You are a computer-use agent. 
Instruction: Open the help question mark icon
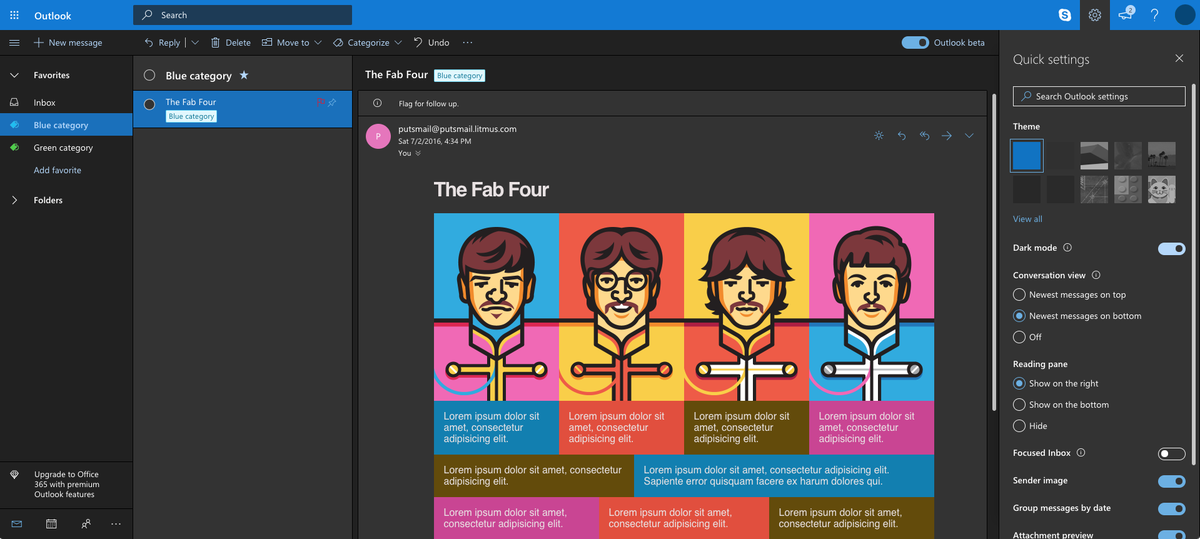(x=1154, y=15)
